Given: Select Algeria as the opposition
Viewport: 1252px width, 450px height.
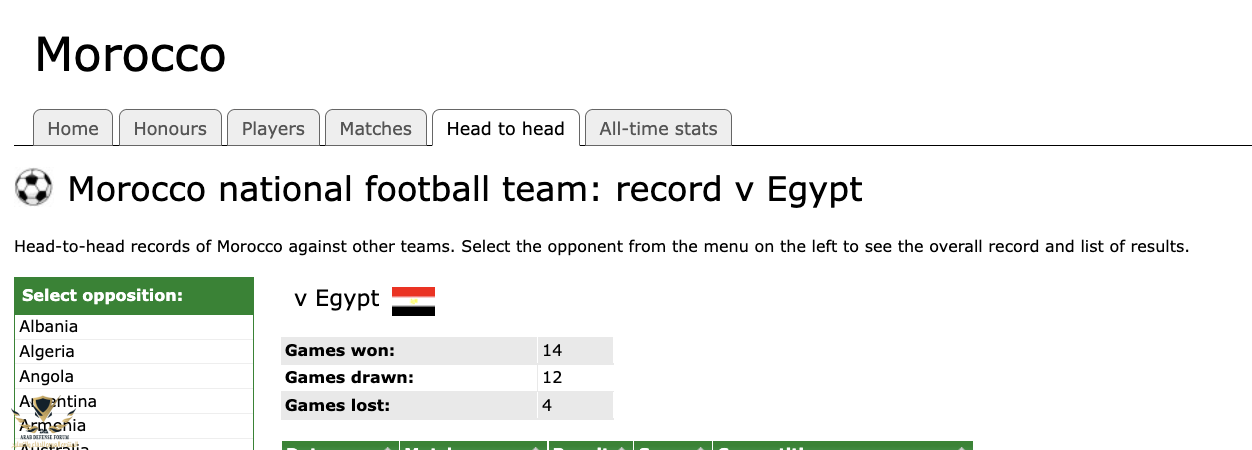Looking at the screenshot, I should coord(134,351).
